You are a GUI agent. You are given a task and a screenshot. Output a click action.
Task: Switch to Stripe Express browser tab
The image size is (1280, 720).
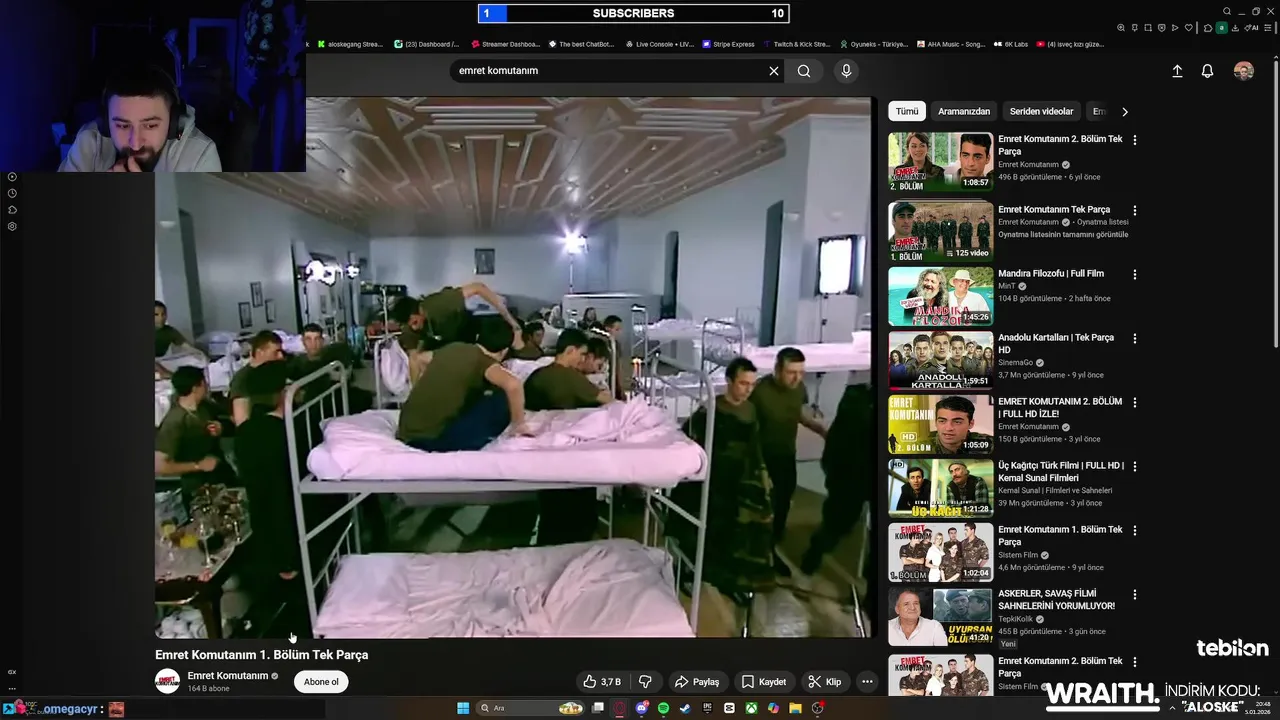(x=729, y=44)
